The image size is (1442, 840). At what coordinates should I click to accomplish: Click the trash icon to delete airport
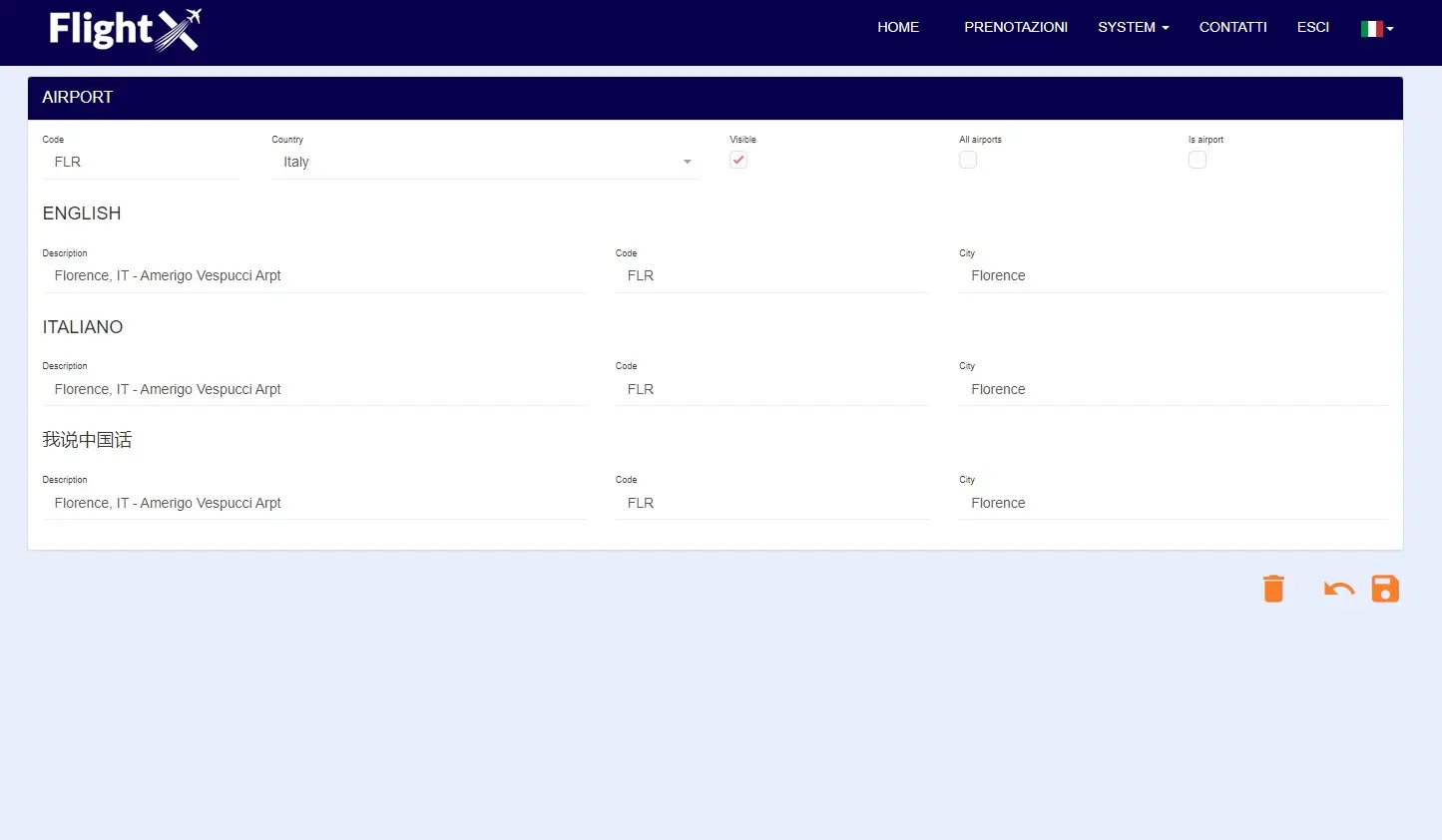[x=1272, y=588]
